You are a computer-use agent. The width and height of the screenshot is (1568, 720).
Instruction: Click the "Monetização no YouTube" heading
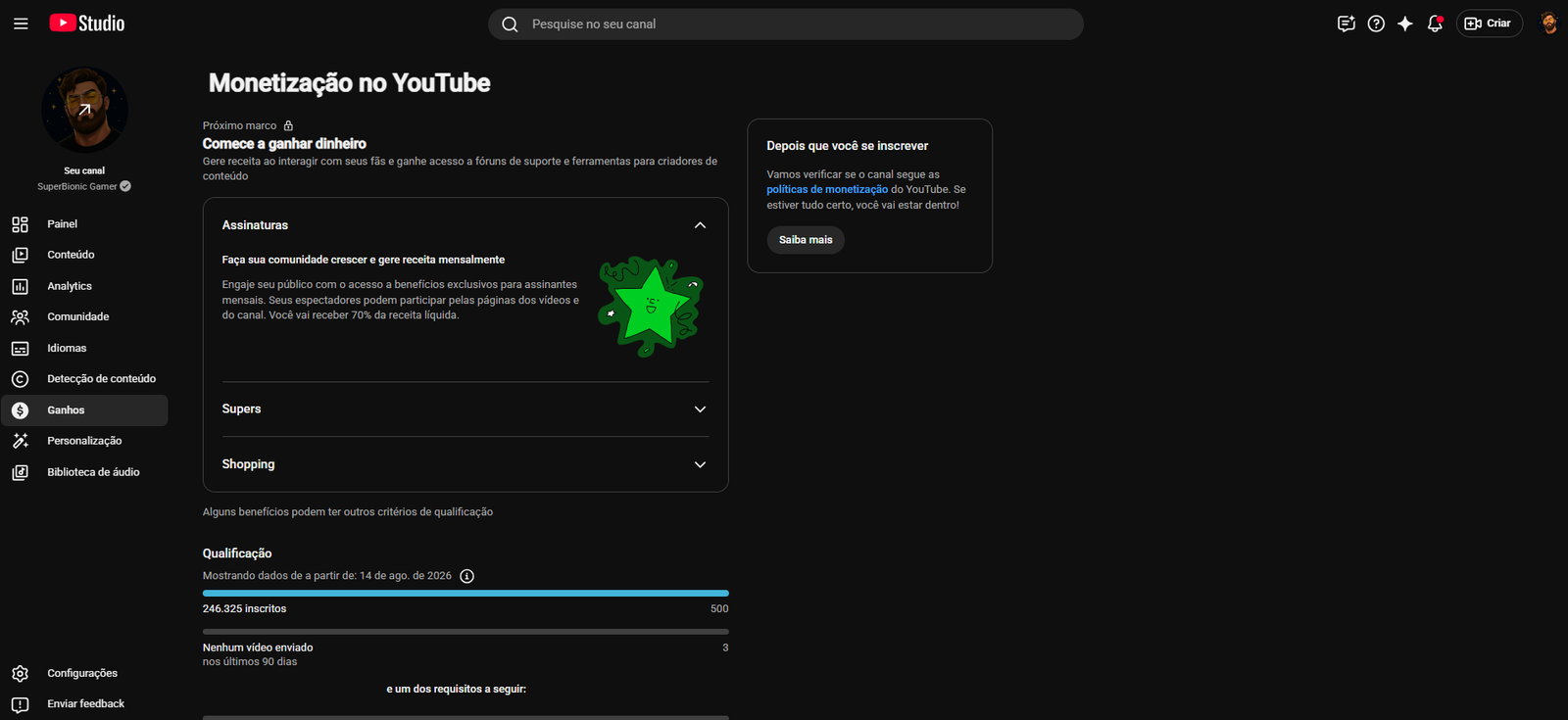click(350, 83)
